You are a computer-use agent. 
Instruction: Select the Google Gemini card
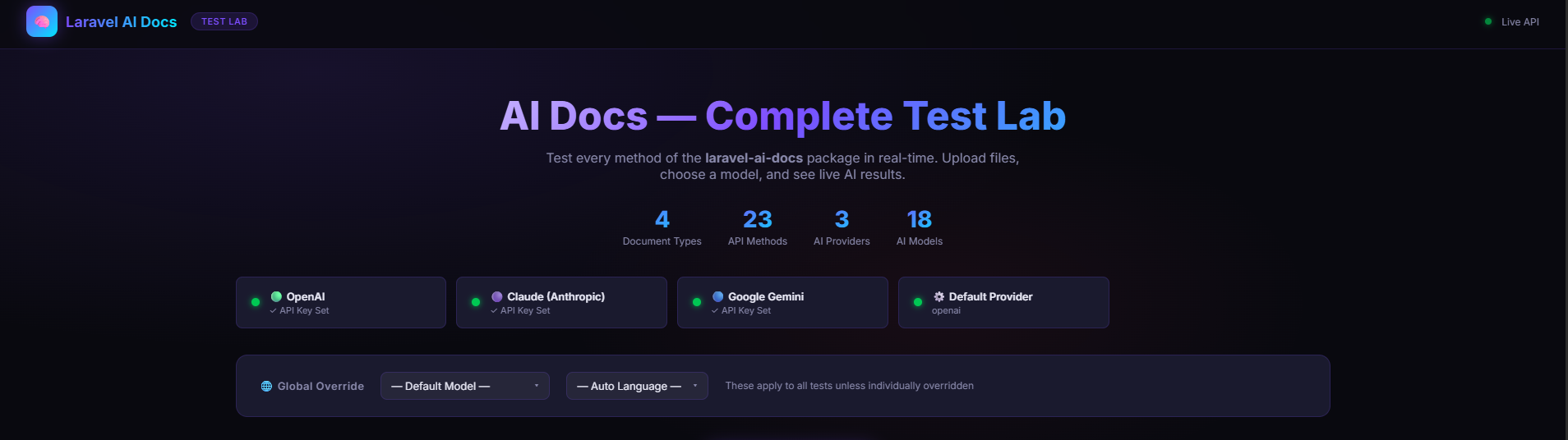(x=782, y=302)
